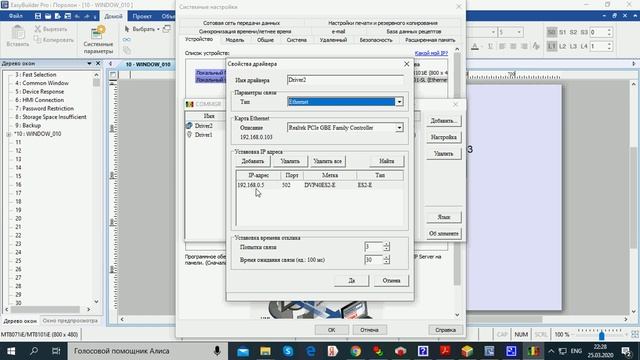Click the Настройка button in COMMGR window
The image size is (640, 360).
click(x=444, y=137)
